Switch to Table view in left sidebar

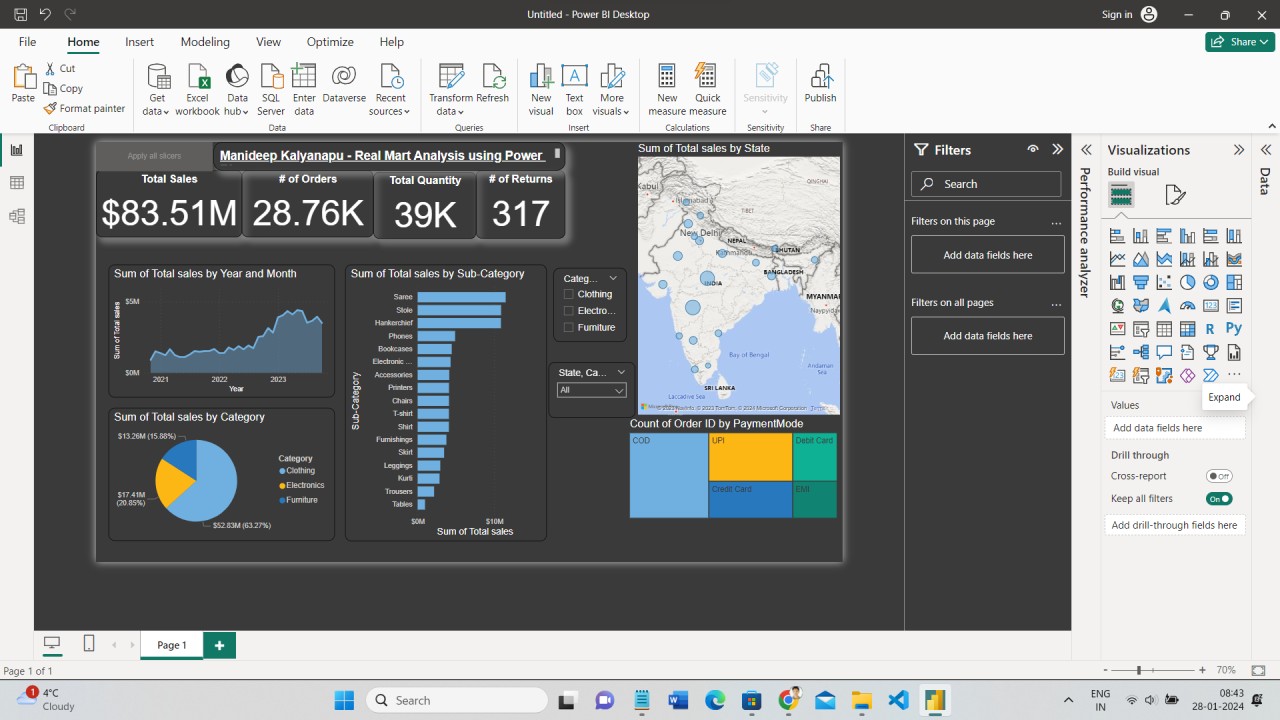pyautogui.click(x=16, y=183)
